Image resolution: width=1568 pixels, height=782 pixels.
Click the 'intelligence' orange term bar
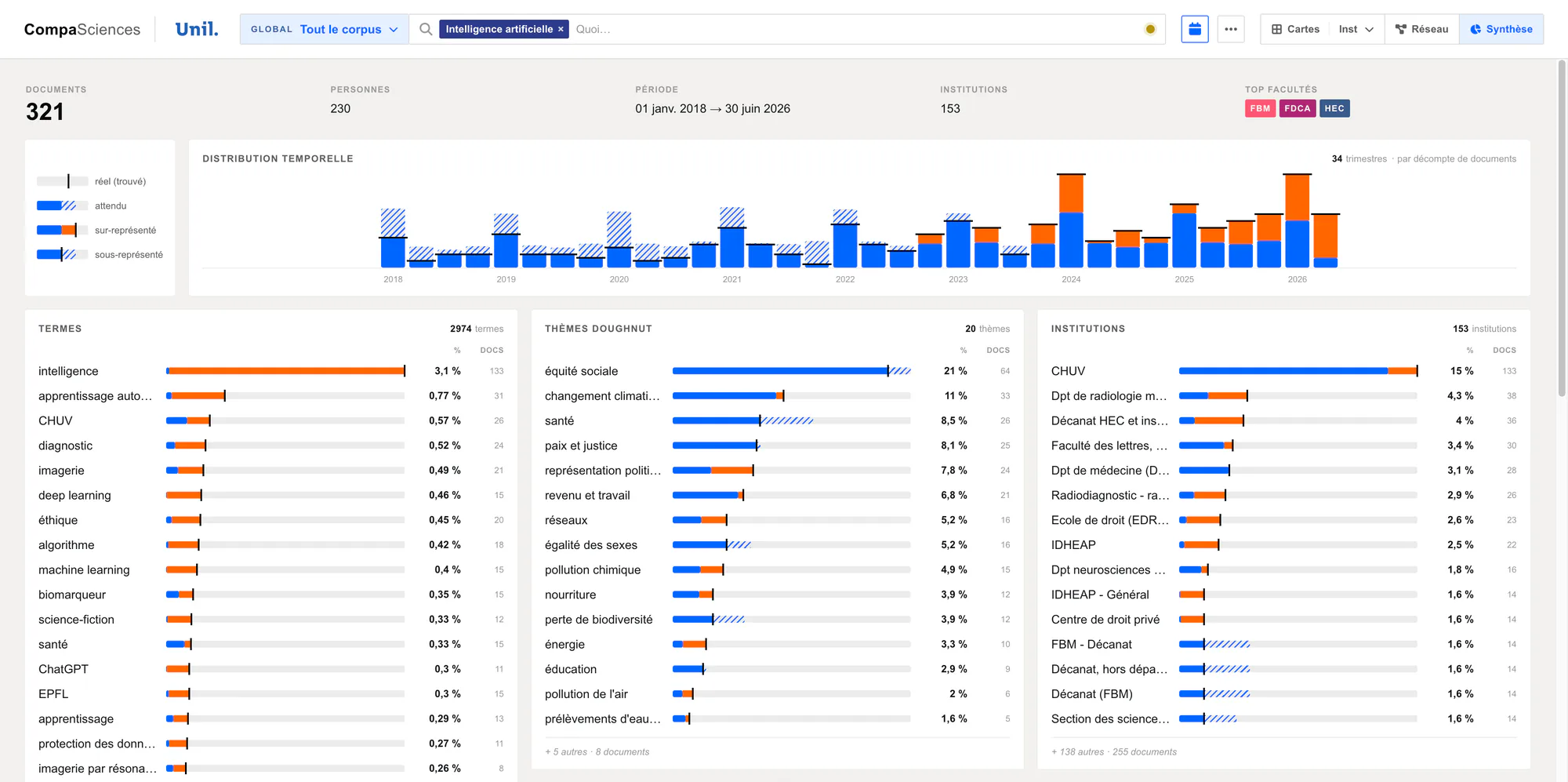[285, 371]
